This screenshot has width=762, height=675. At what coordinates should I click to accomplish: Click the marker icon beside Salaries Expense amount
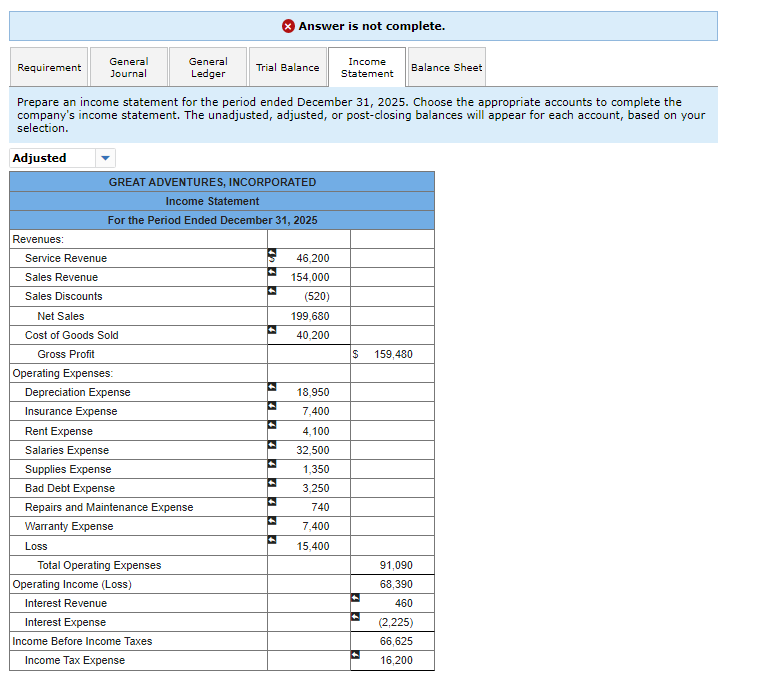click(272, 445)
